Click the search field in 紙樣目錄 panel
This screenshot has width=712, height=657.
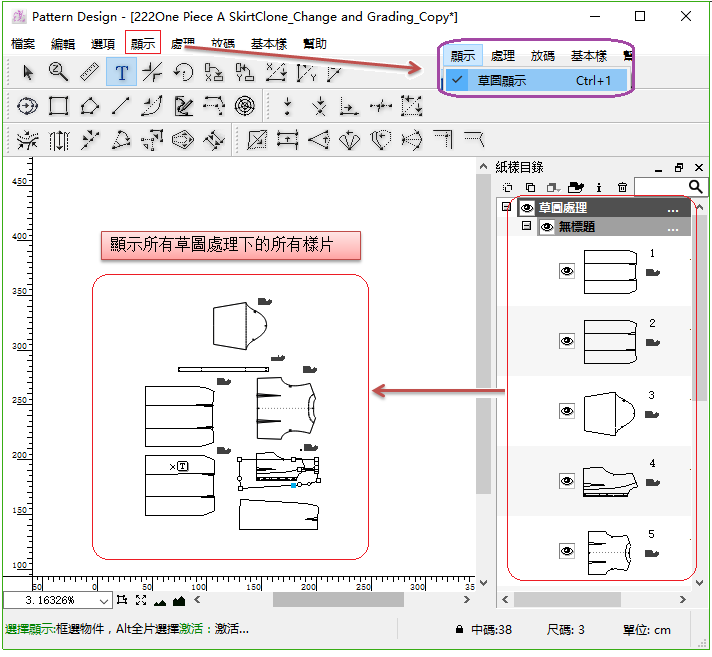(660, 187)
